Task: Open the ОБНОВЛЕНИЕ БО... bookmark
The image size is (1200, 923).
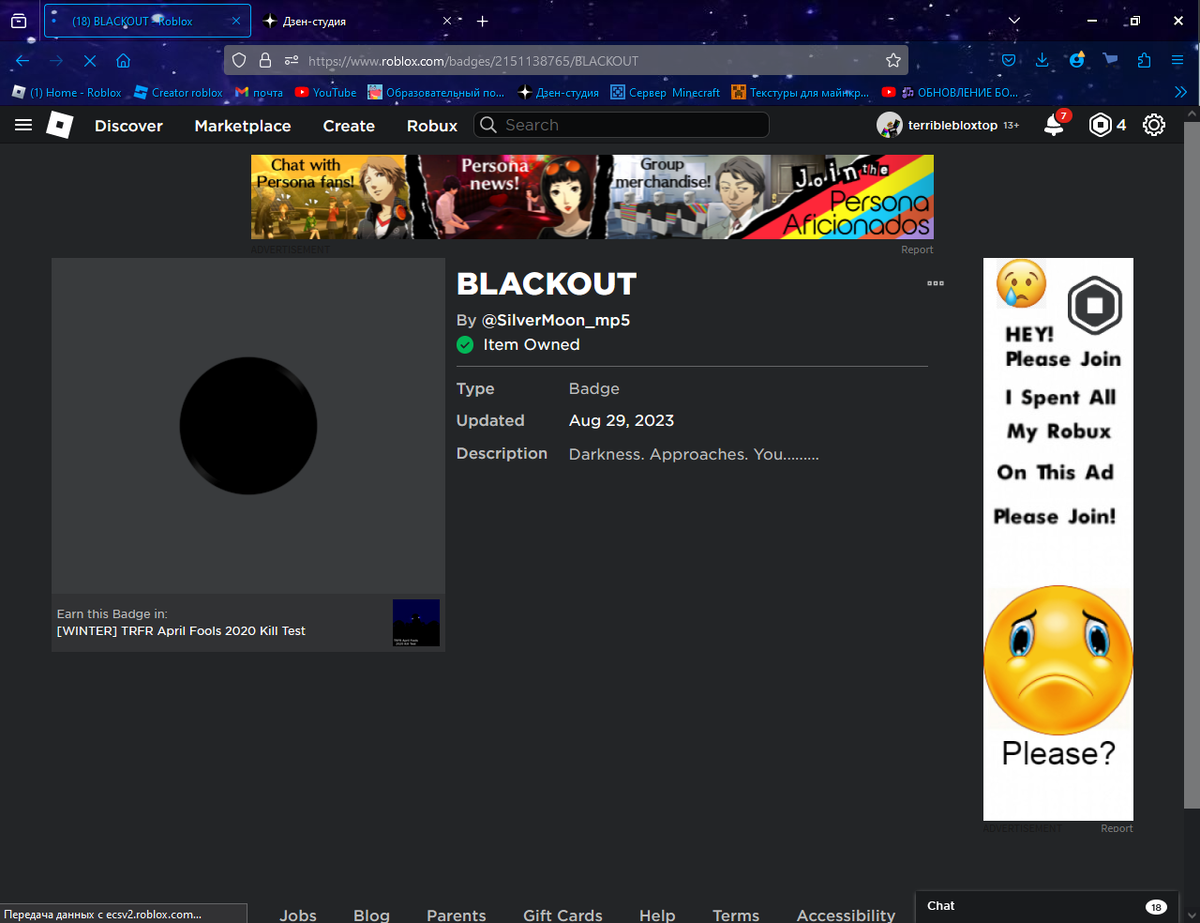Action: click(x=949, y=92)
